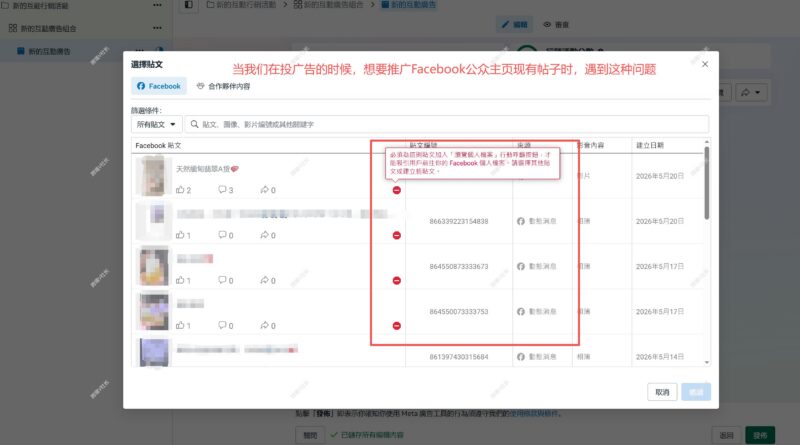Open the more options menu for the ad set row
This screenshot has height=445, width=800.
[157, 28]
